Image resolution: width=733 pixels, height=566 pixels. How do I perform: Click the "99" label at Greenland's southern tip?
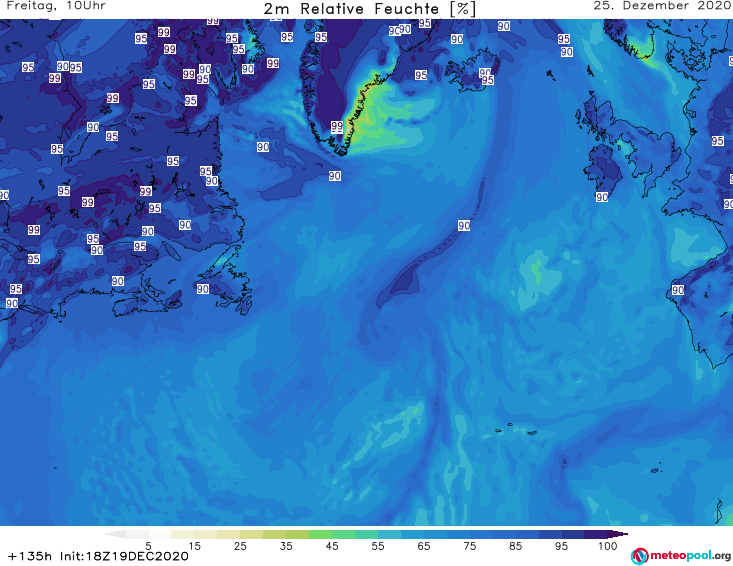pyautogui.click(x=337, y=127)
